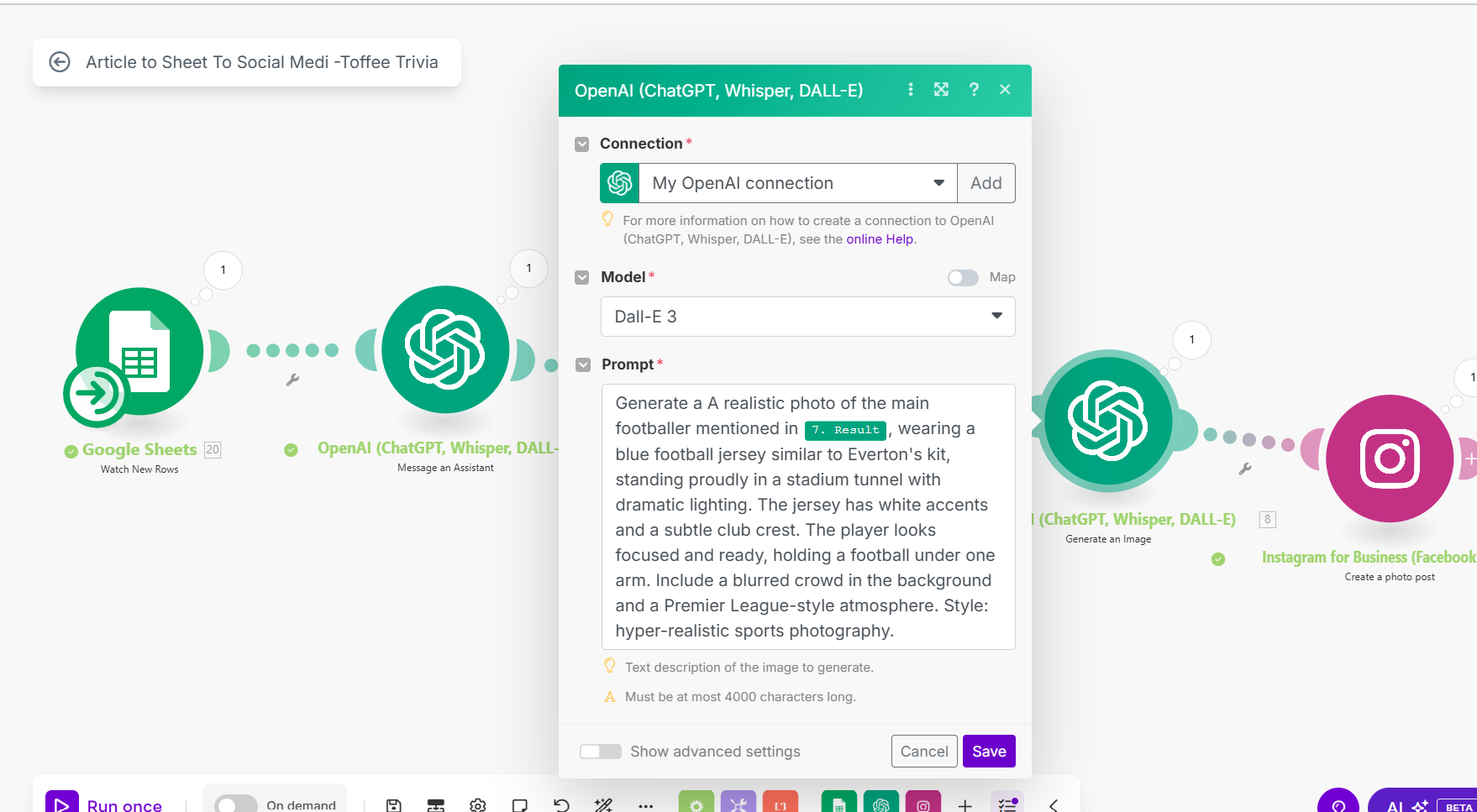
Task: Click the Google Sheets module number 20 badge
Action: tap(213, 449)
